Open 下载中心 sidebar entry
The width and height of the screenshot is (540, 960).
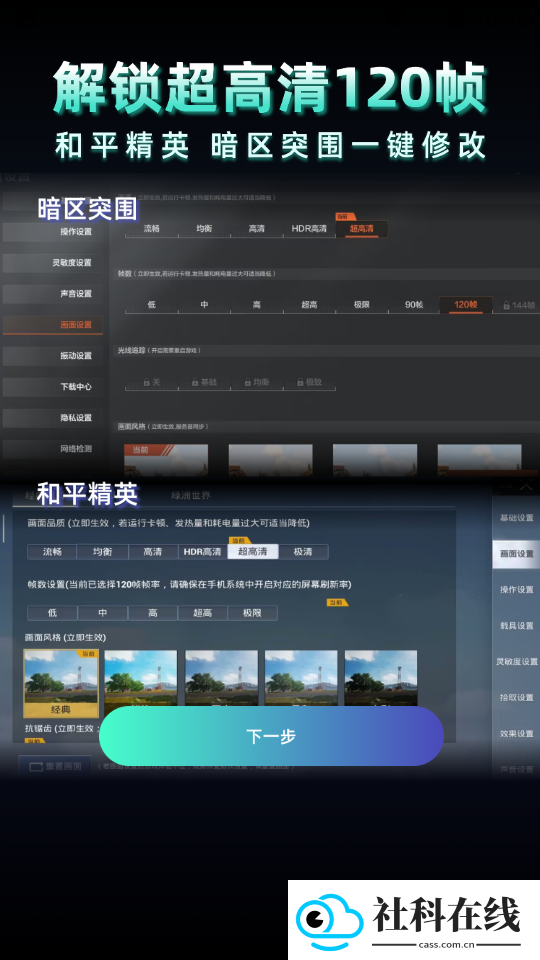(x=53, y=387)
